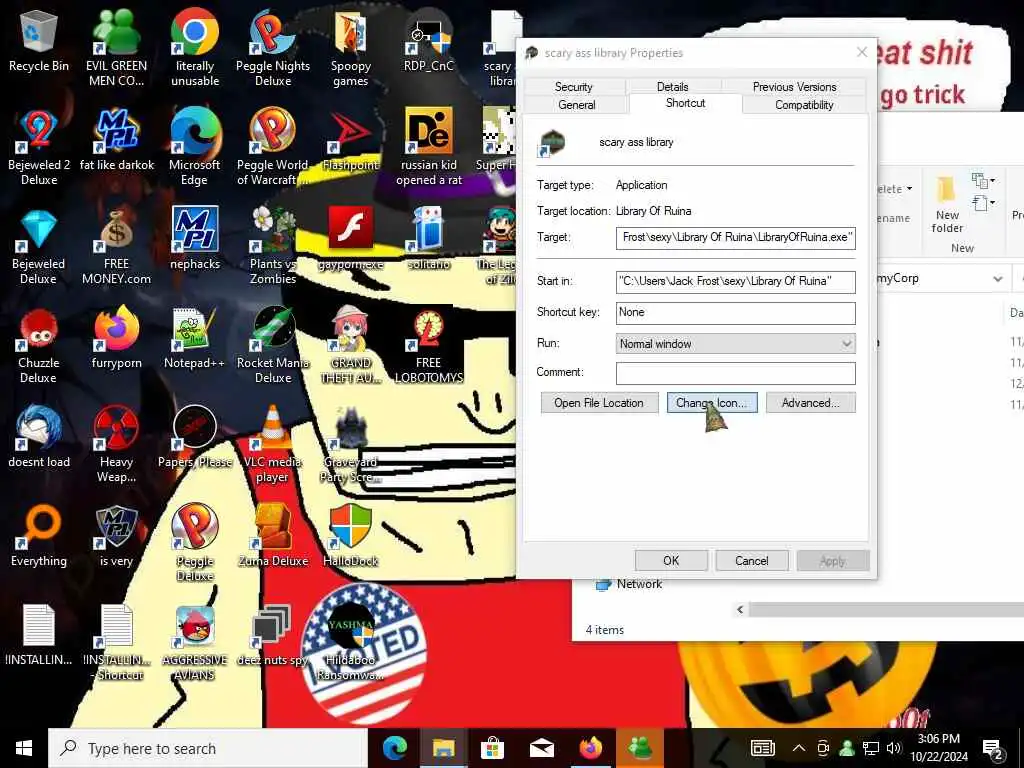Click the Target path field

[735, 238]
